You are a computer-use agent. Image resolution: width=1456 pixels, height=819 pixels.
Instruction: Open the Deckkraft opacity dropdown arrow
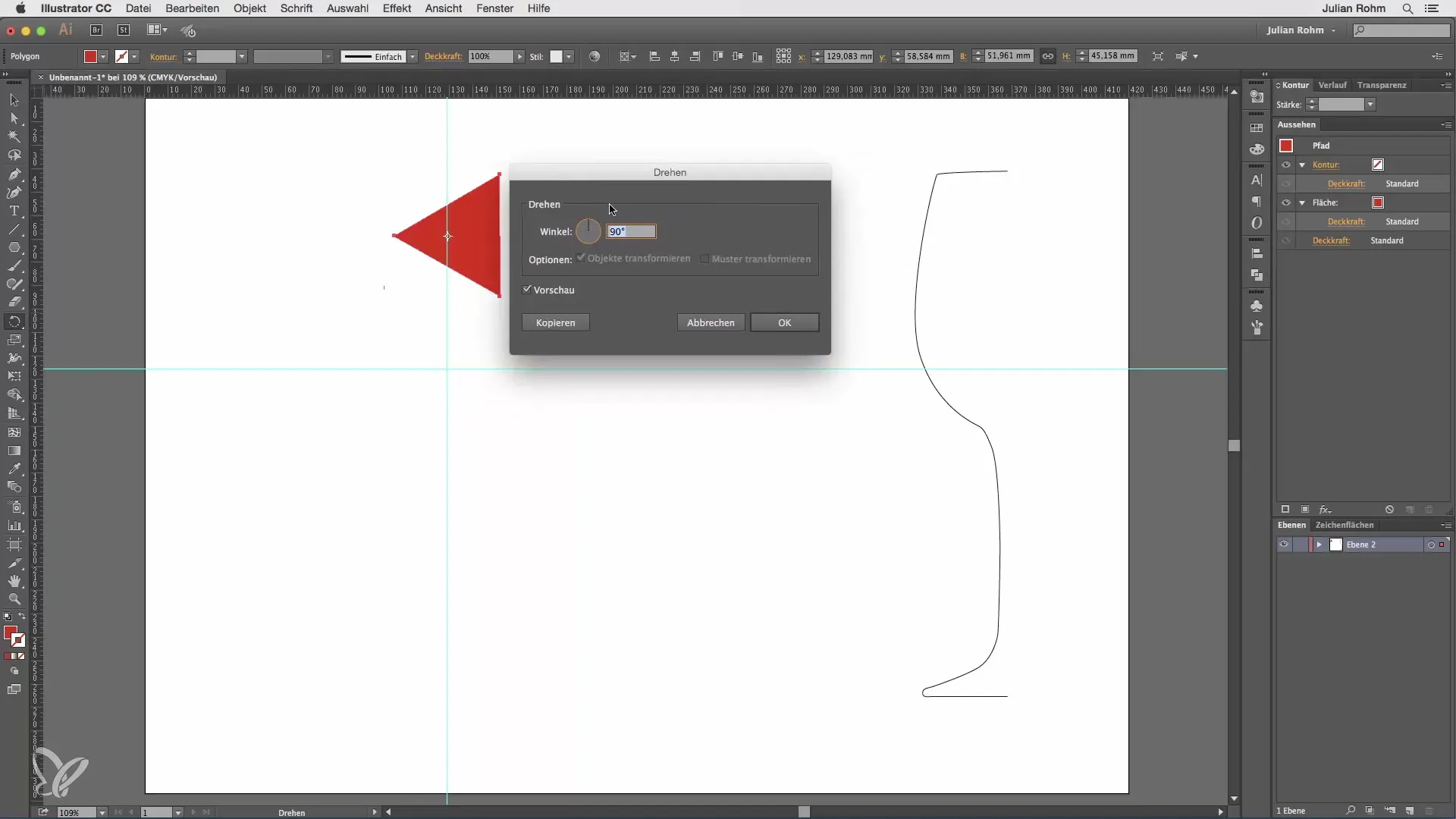[519, 56]
